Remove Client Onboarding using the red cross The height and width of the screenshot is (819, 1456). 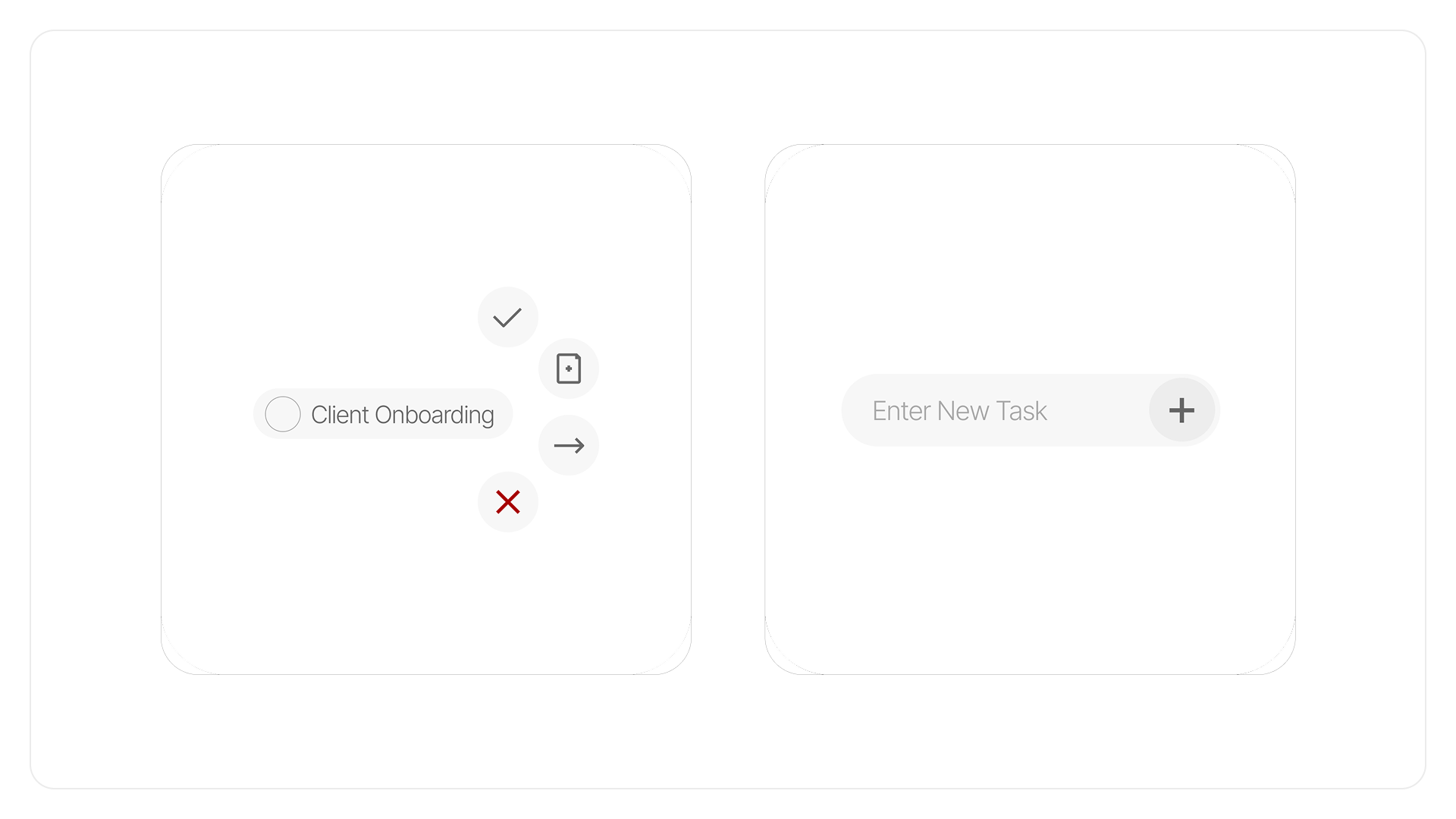click(x=507, y=502)
